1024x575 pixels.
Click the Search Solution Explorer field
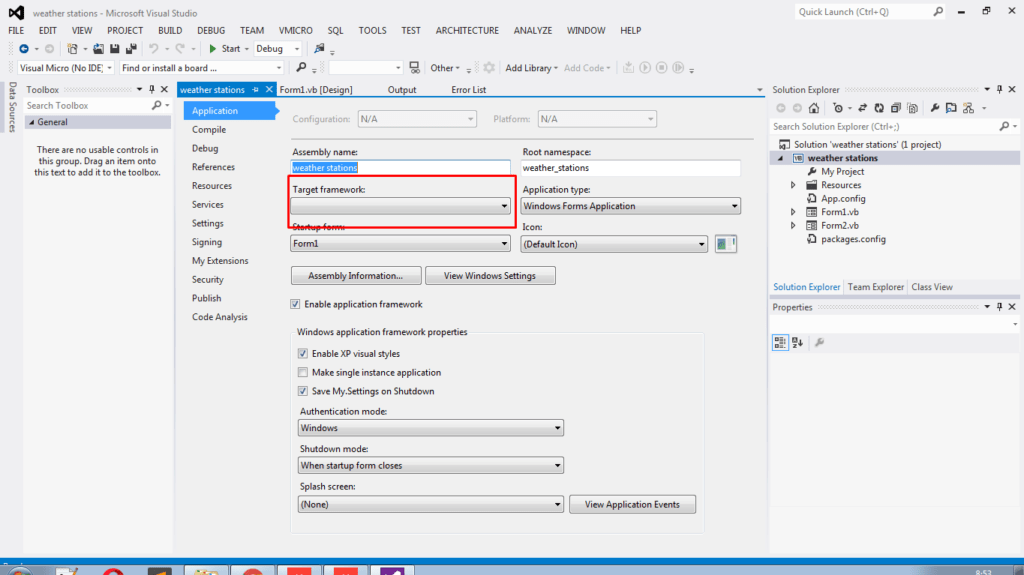(x=885, y=127)
